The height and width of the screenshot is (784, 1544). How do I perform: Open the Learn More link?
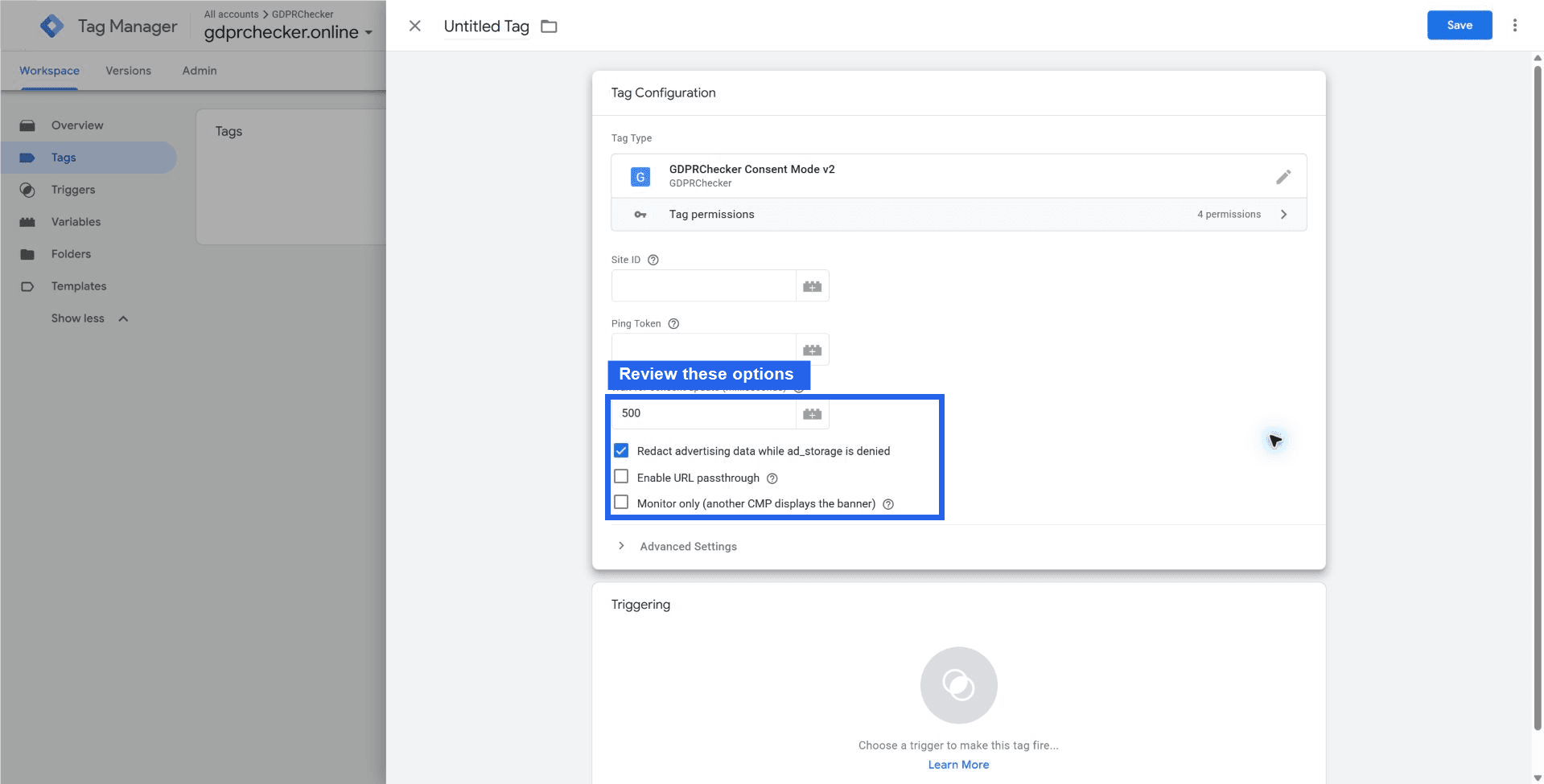click(x=959, y=765)
